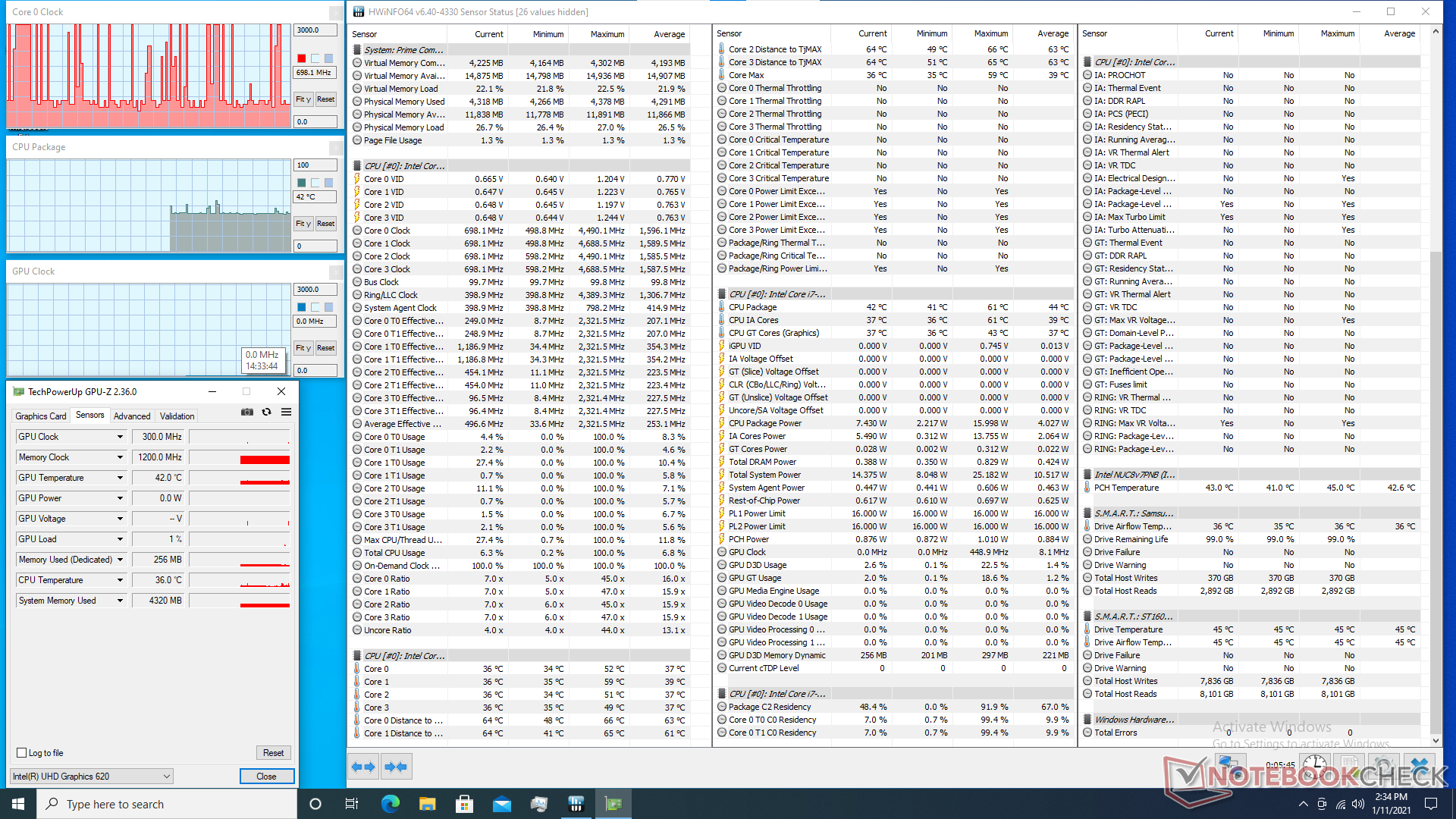
Task: Open the GPU Clock sensor dropdown
Action: click(120, 437)
